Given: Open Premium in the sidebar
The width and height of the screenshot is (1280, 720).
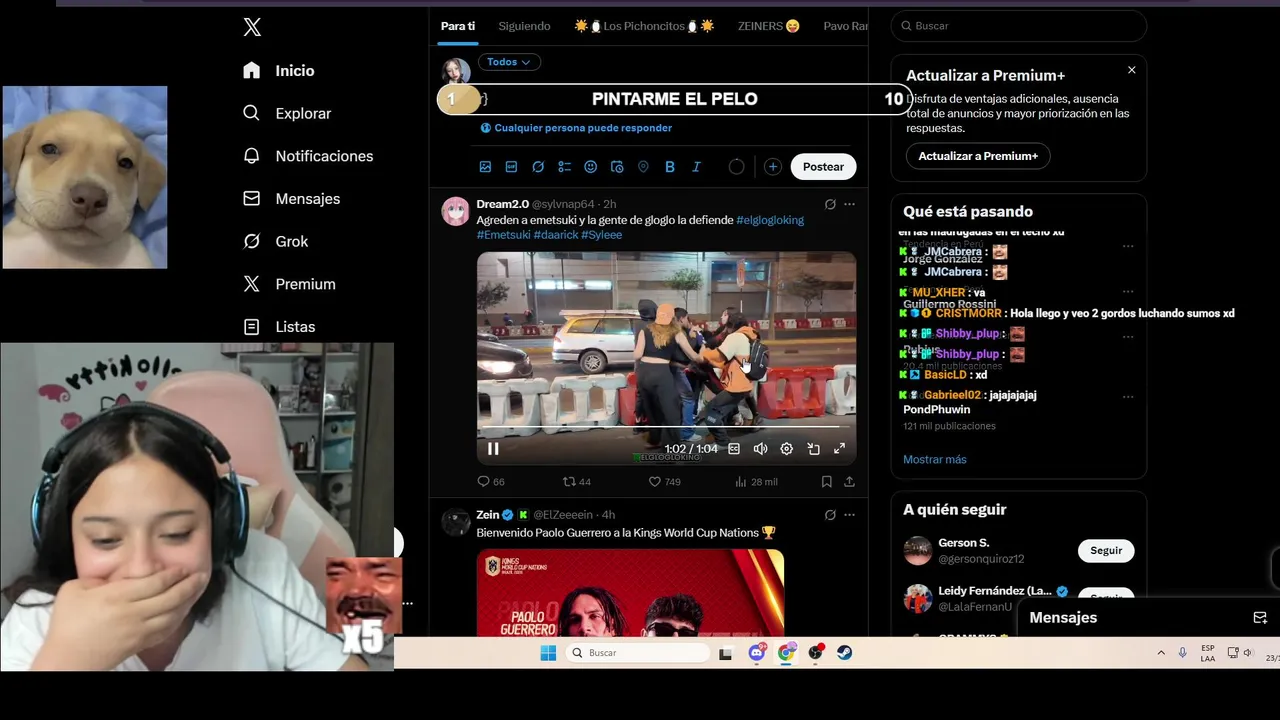Looking at the screenshot, I should click(x=289, y=284).
